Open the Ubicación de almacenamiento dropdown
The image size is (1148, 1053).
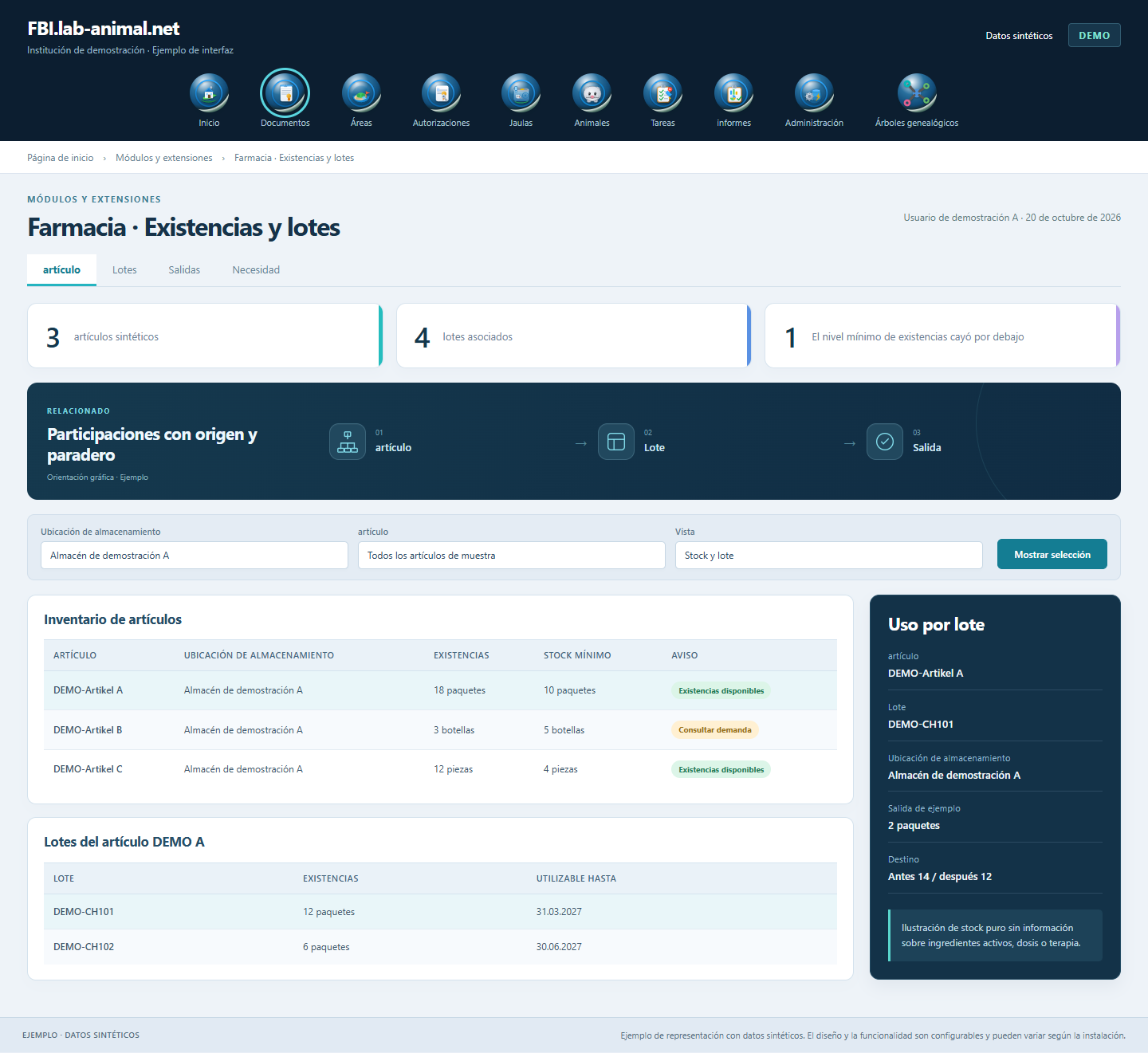tap(195, 556)
